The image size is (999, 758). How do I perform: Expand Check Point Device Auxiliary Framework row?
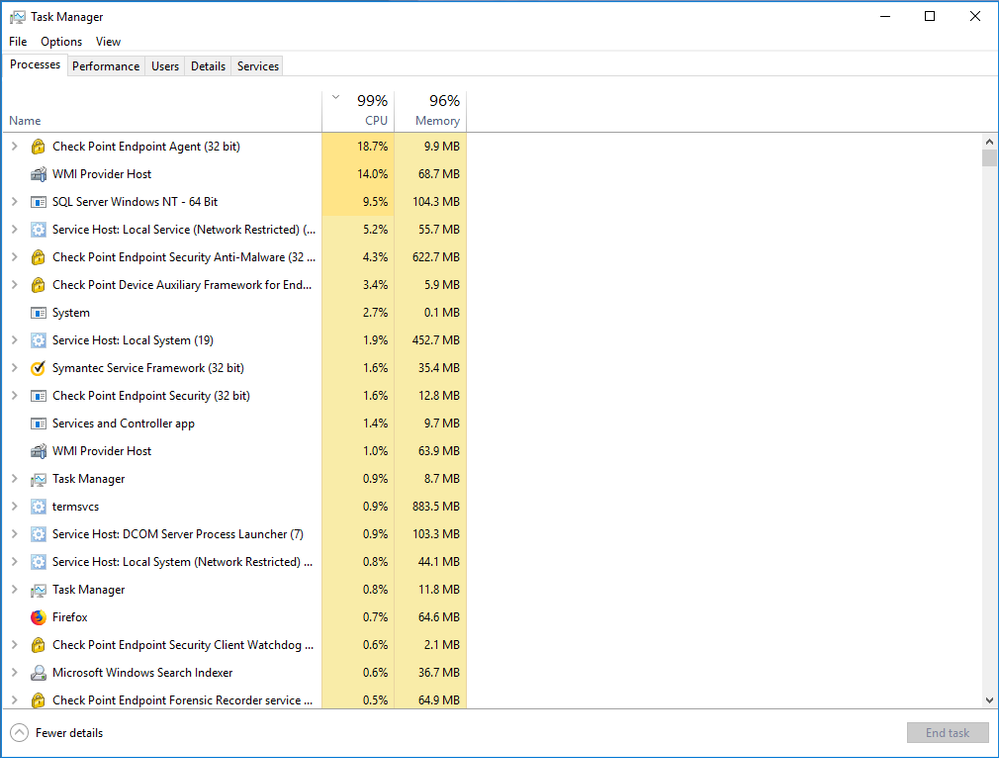pos(15,285)
